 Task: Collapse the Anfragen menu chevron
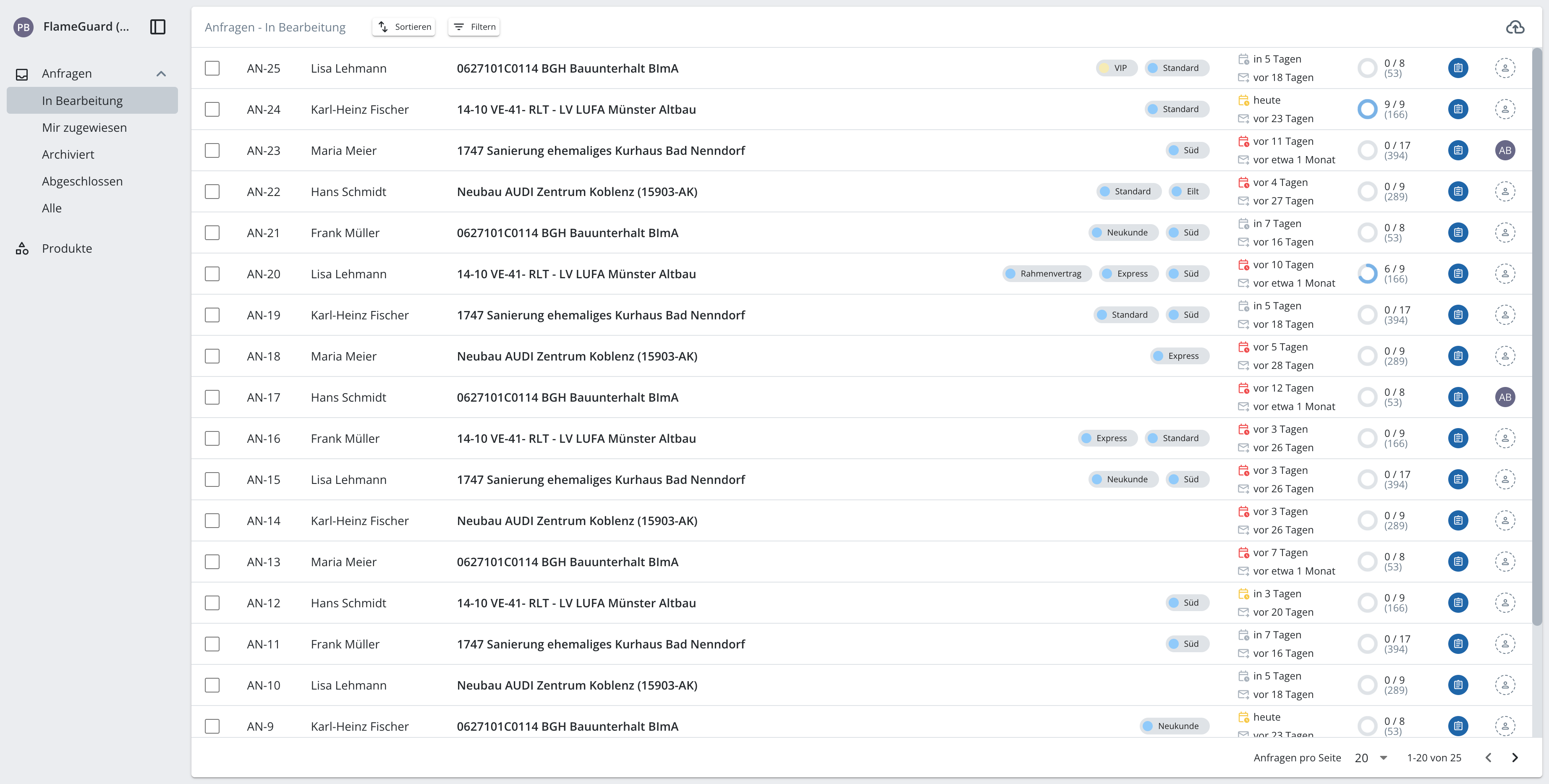pos(160,74)
